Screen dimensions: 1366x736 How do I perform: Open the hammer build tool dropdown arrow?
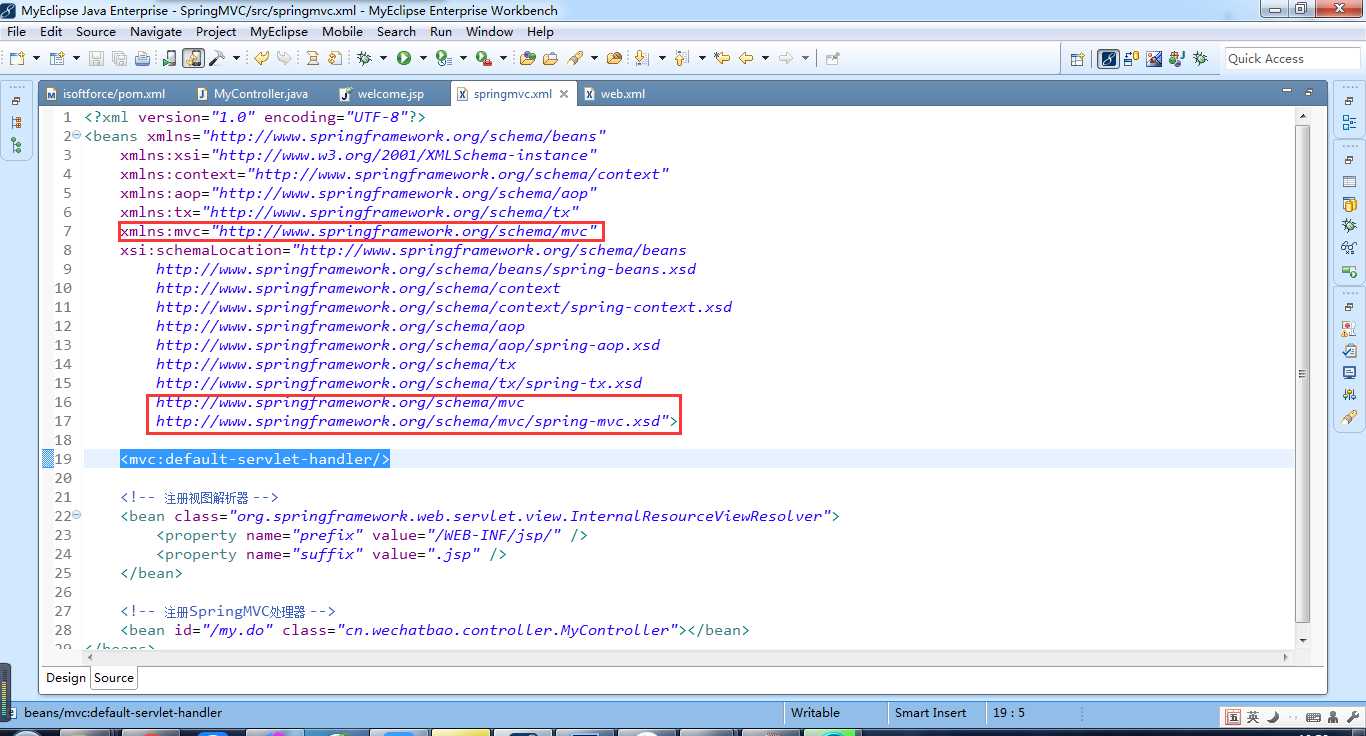237,58
